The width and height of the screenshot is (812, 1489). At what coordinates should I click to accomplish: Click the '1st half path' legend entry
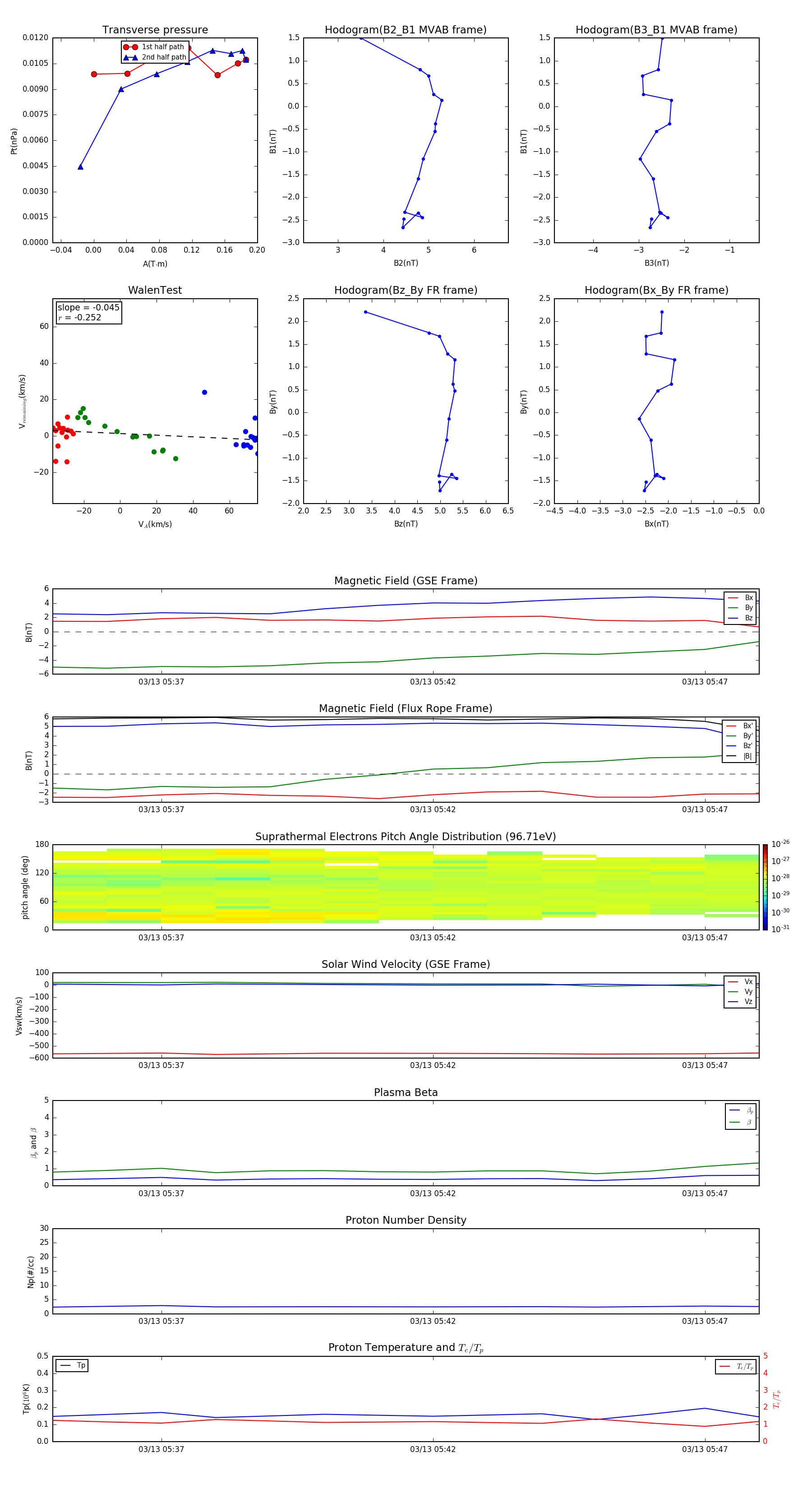point(154,47)
